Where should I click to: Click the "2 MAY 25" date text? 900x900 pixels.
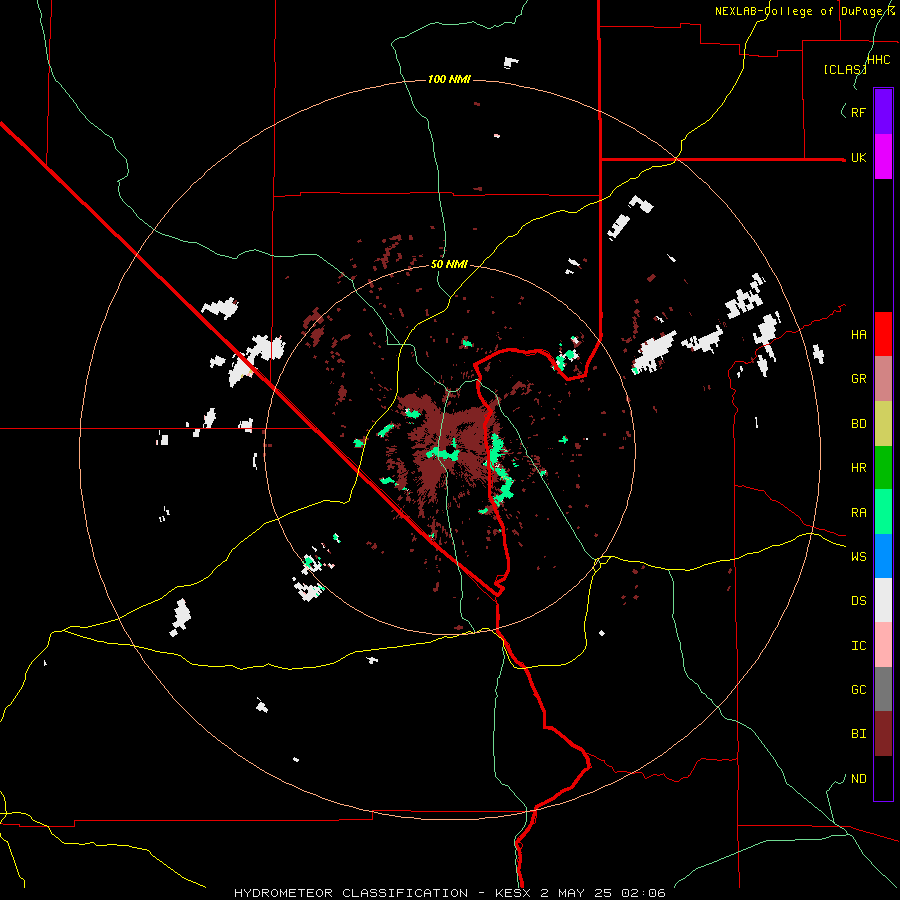578,893
